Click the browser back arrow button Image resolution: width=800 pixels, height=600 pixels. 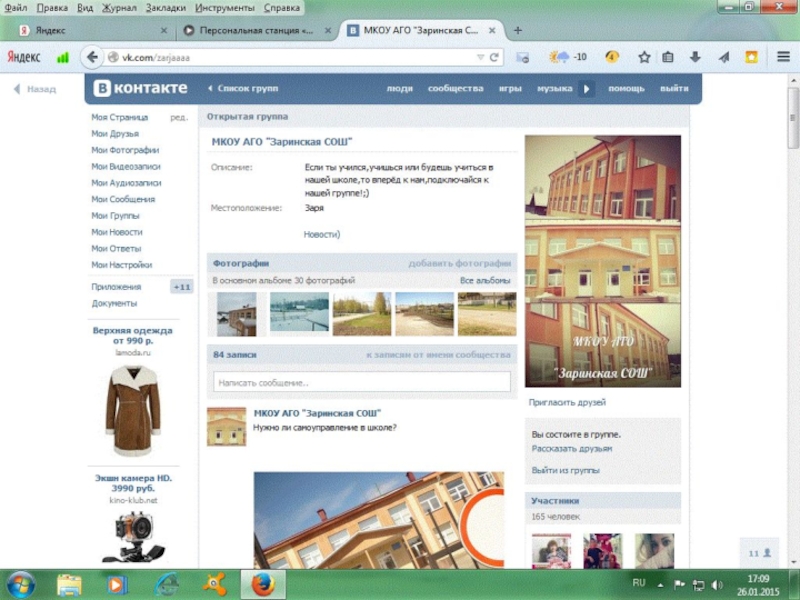click(x=92, y=57)
